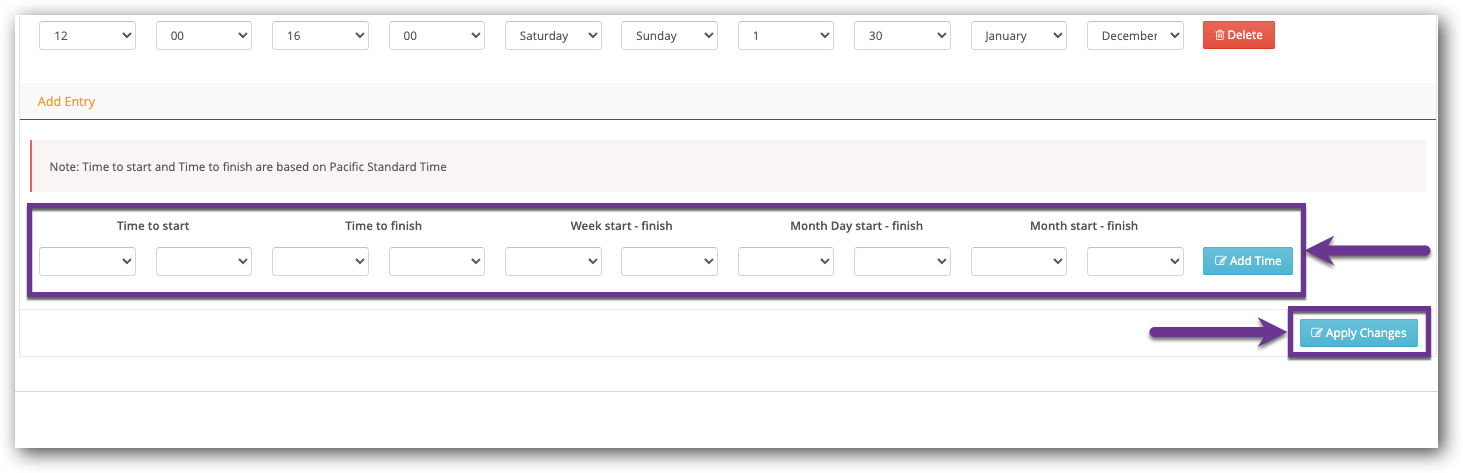Click the 'Month Day start - finish' label
This screenshot has width=1463, height=473.
(x=856, y=226)
